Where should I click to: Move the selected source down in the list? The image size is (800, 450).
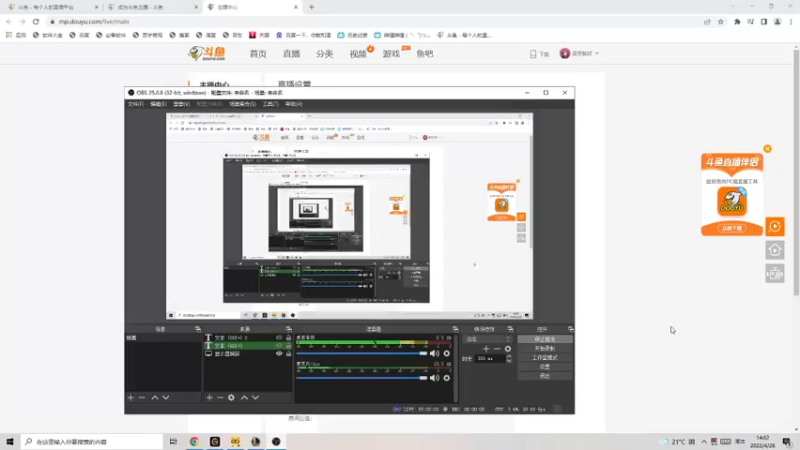(x=256, y=397)
